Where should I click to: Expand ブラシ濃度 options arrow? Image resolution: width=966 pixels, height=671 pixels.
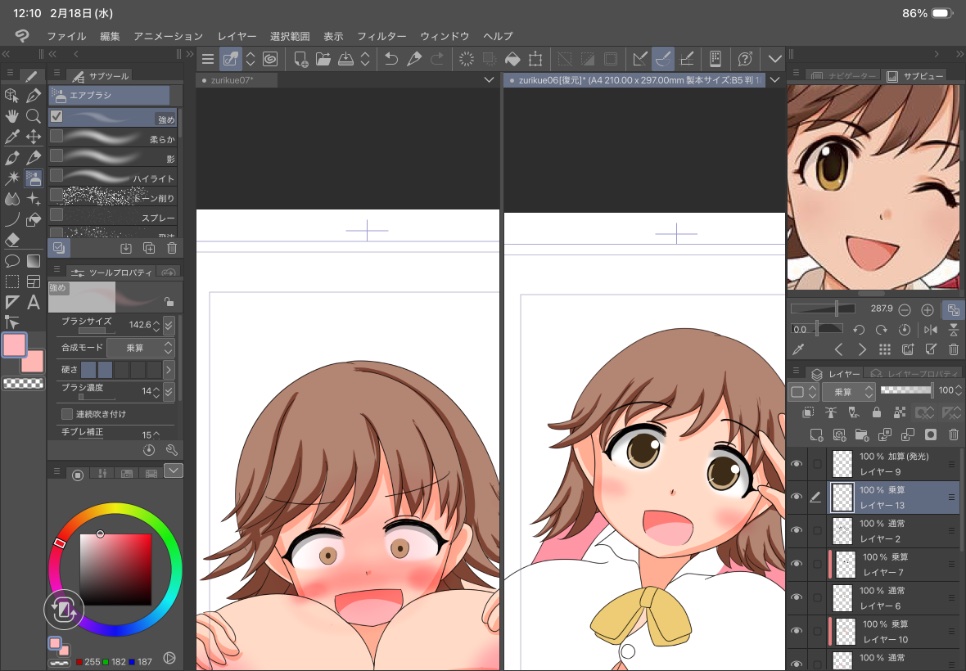click(x=169, y=391)
